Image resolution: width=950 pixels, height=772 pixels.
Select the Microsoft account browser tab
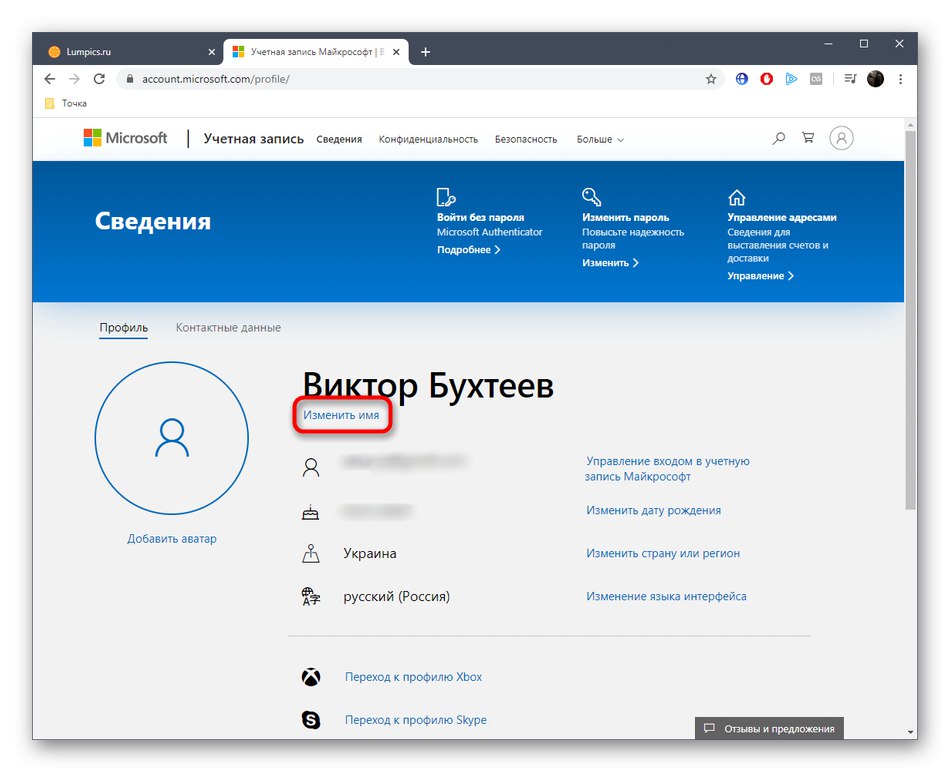pyautogui.click(x=316, y=52)
